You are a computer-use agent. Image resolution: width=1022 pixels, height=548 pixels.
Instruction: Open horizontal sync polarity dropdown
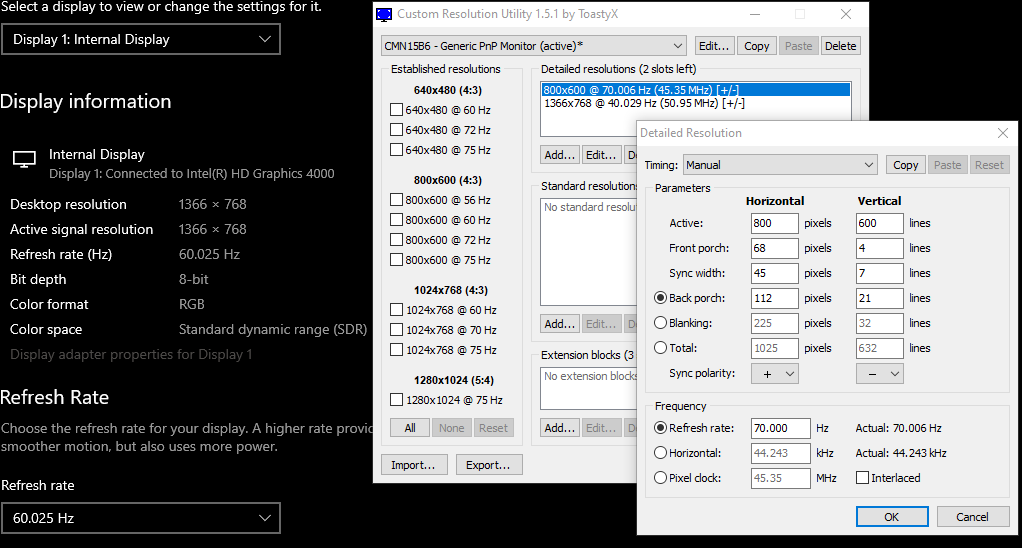point(775,373)
